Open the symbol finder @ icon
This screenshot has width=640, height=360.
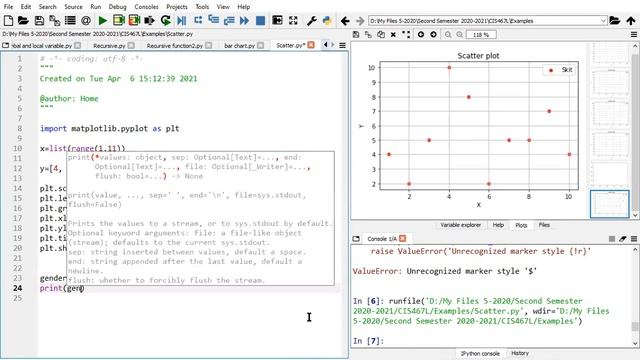(x=86, y=20)
